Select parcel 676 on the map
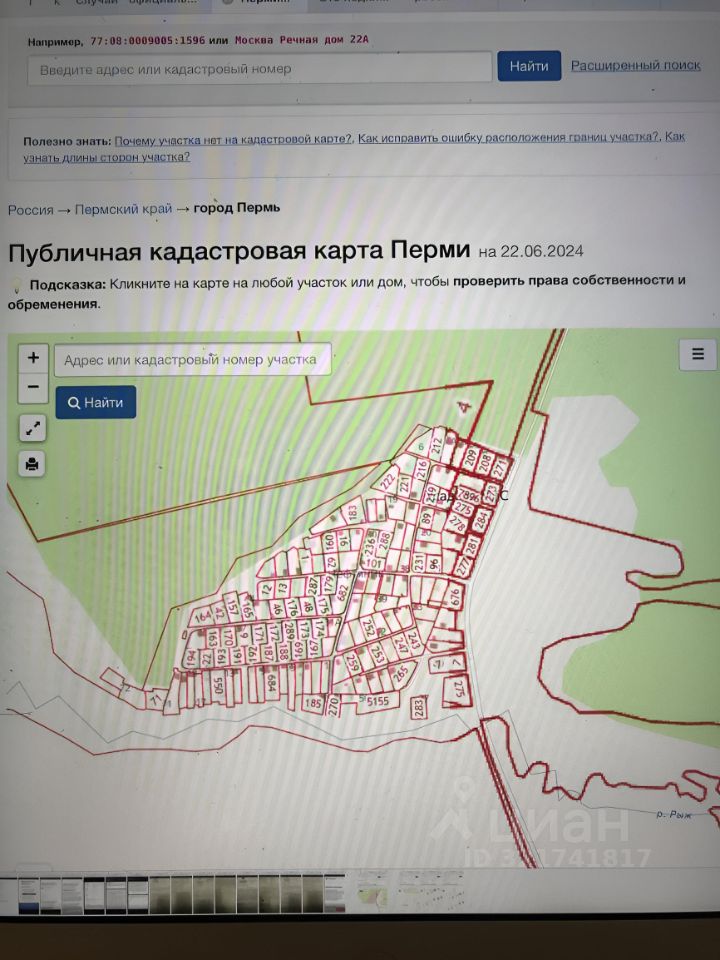 point(457,598)
